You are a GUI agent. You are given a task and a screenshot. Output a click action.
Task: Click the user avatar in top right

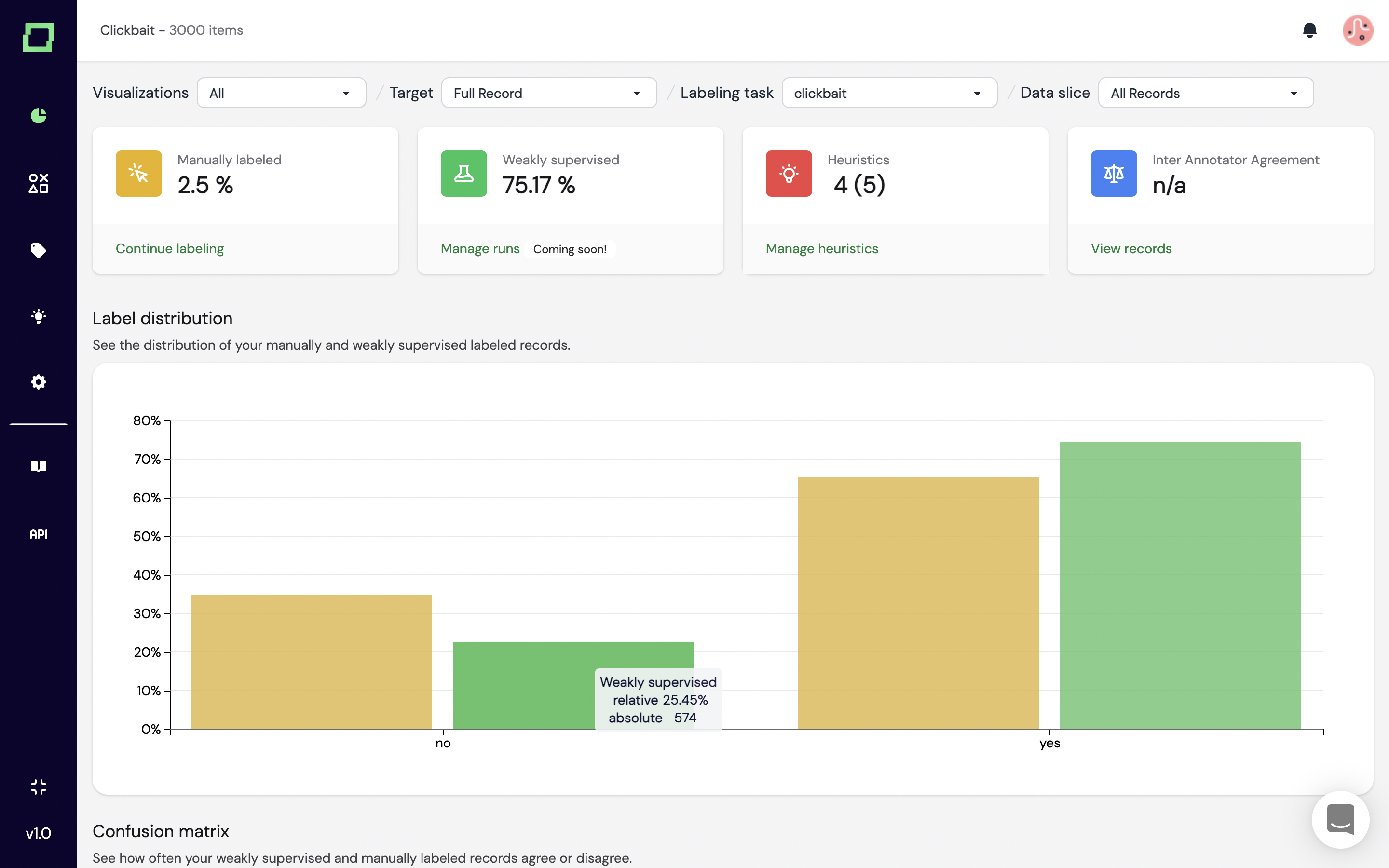coord(1357,30)
